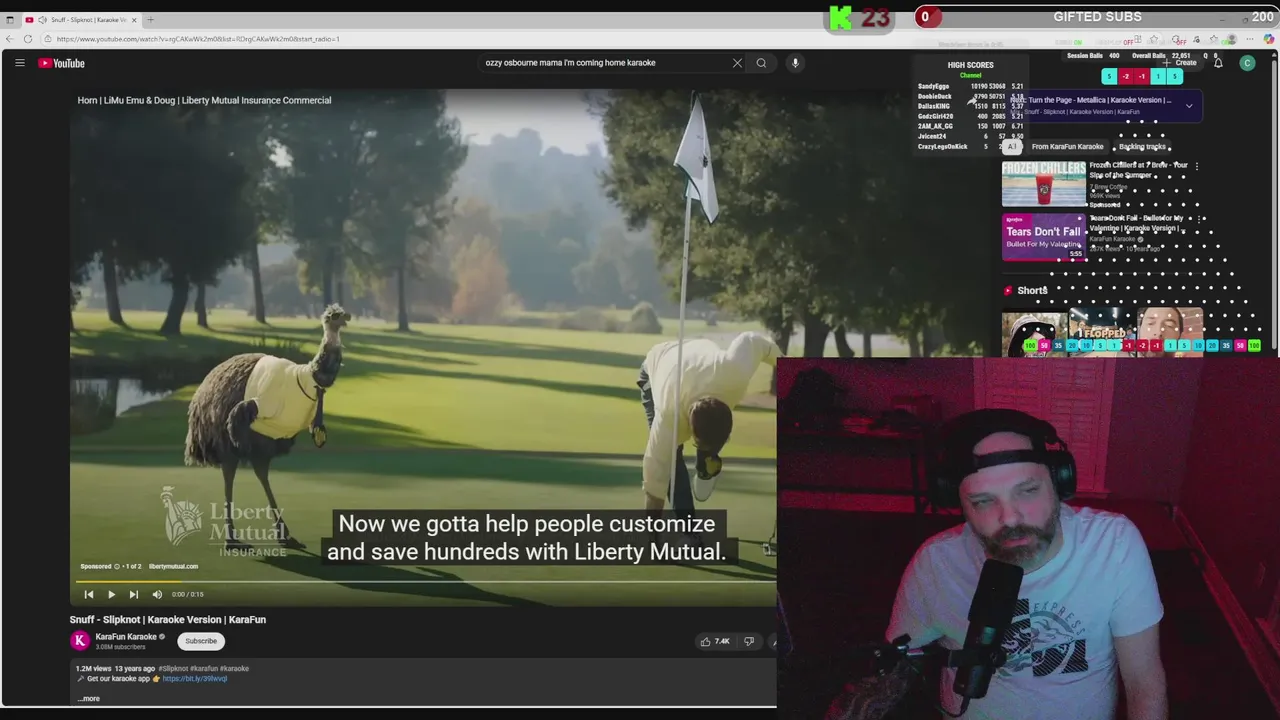
Task: Select the Backing tracks chip
Action: tap(1142, 147)
